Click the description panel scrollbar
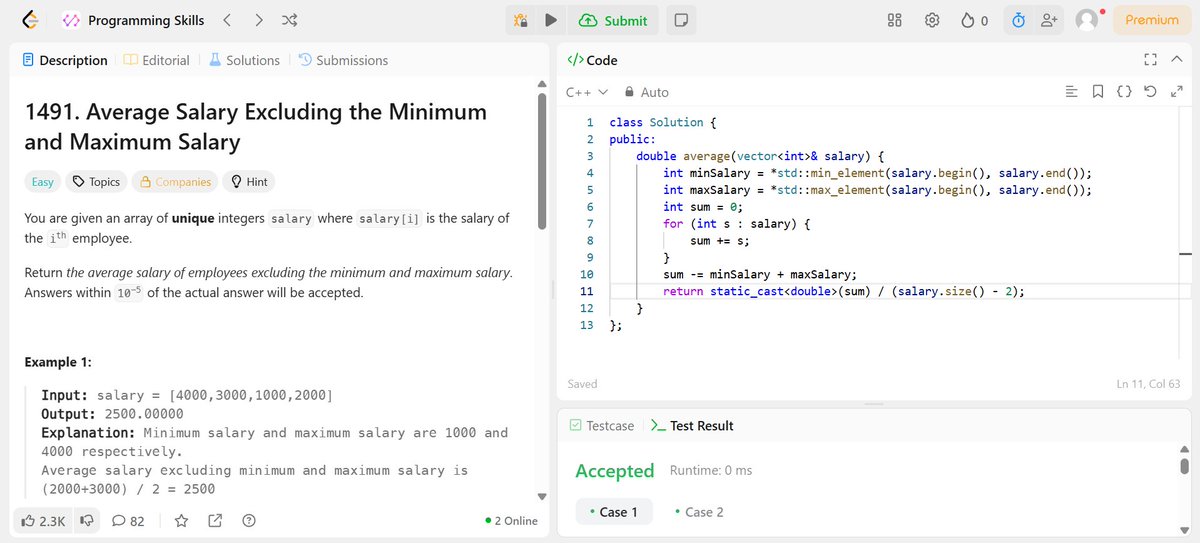 point(543,160)
